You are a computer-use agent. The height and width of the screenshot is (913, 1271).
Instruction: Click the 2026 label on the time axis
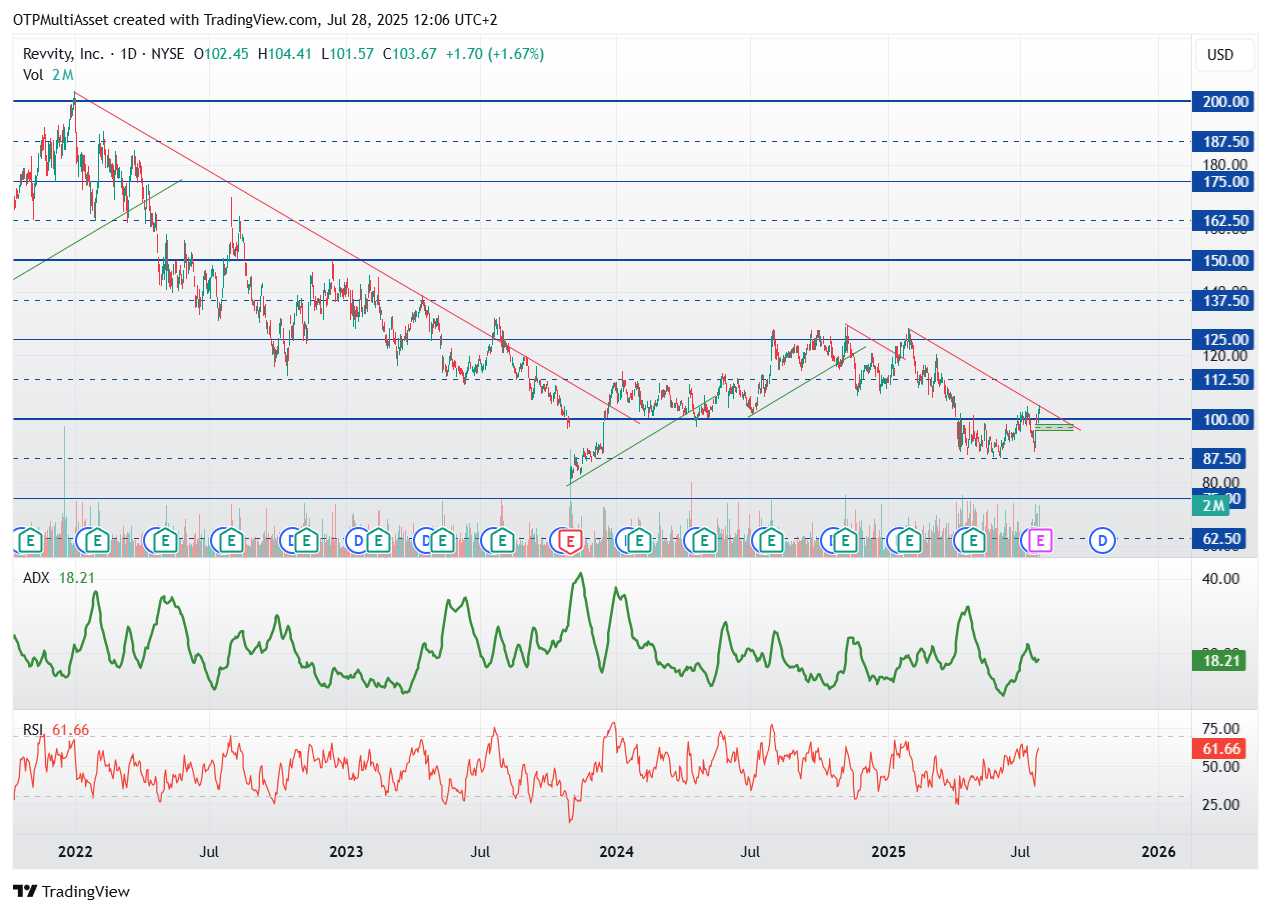point(1158,852)
